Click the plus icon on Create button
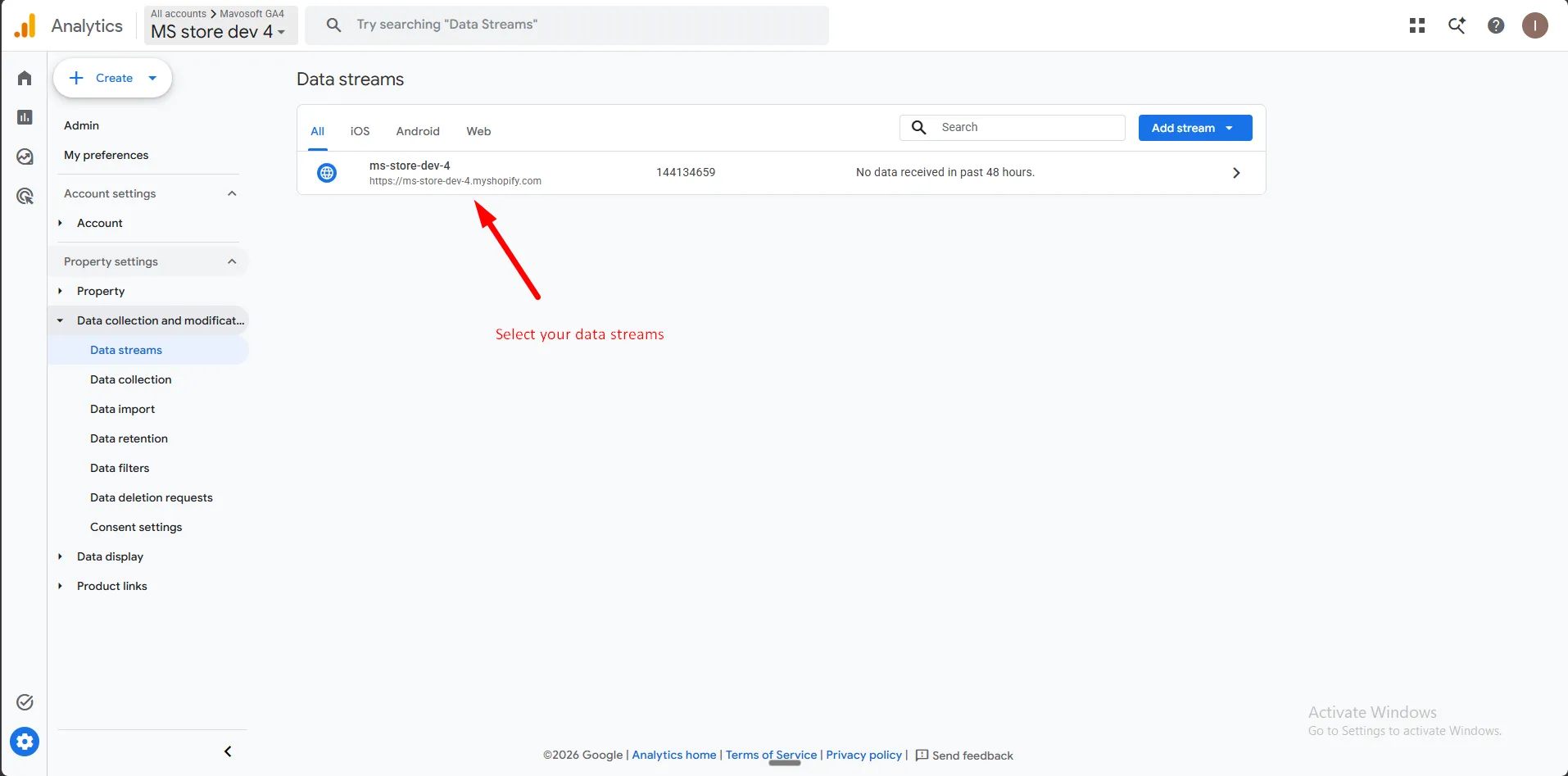This screenshot has height=776, width=1568. pyautogui.click(x=76, y=78)
